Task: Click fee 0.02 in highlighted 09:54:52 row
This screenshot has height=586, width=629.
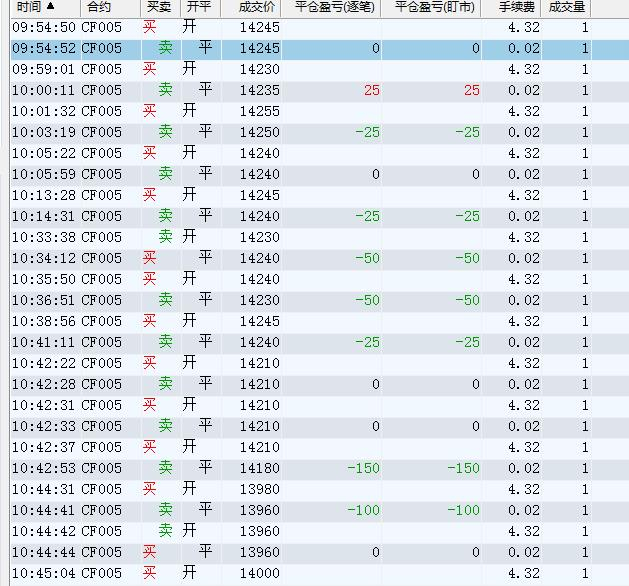Action: click(524, 49)
